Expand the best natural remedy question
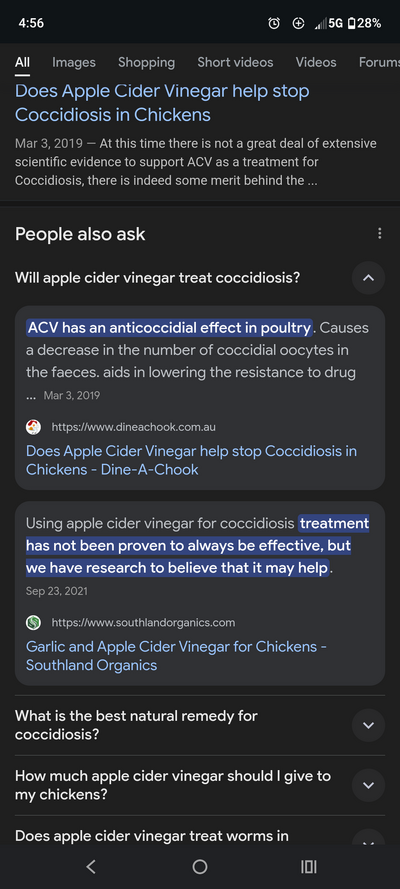The image size is (400, 889). [368, 725]
